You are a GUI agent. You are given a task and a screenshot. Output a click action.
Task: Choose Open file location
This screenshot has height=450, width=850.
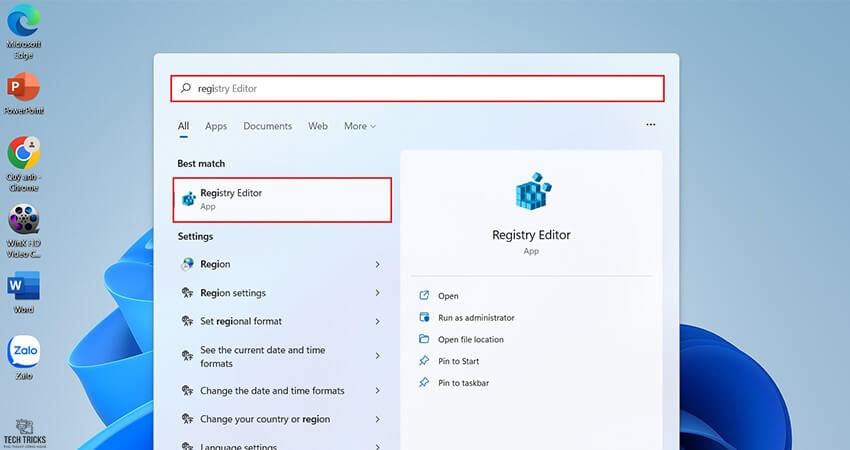pyautogui.click(x=471, y=339)
